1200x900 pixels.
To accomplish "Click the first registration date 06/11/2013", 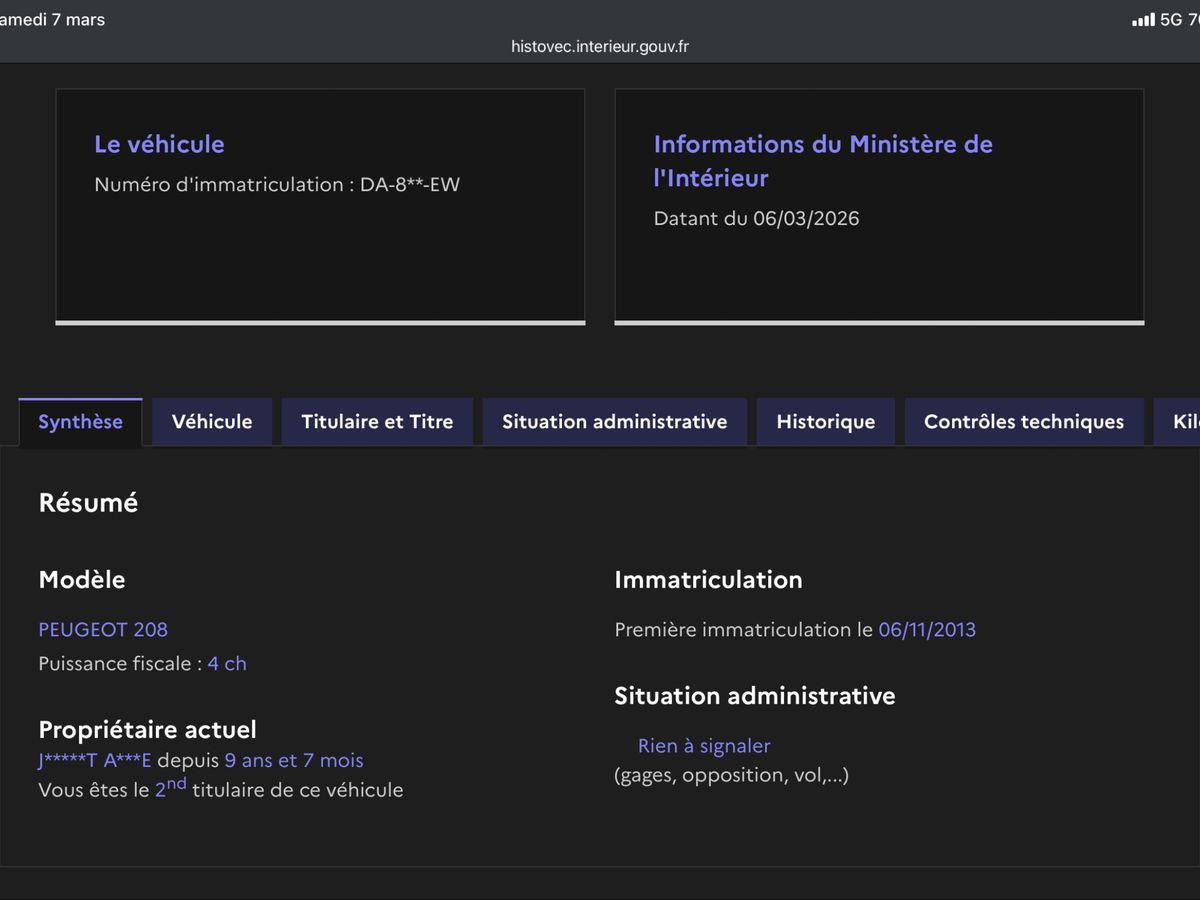I will tap(927, 630).
